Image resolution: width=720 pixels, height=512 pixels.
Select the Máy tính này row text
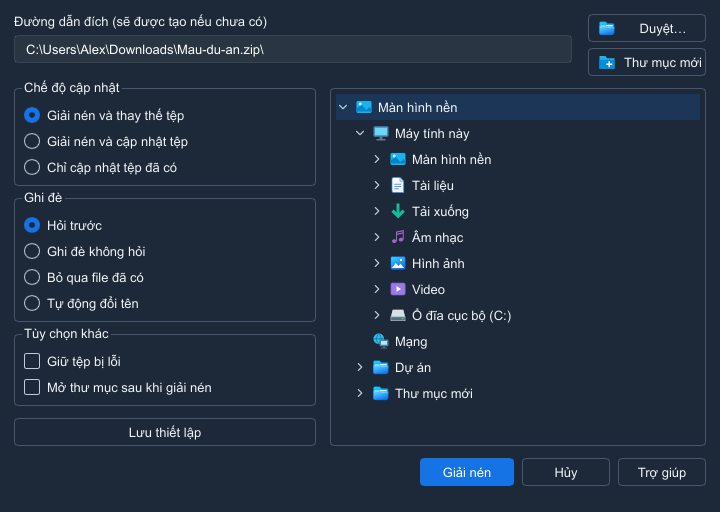tap(432, 134)
